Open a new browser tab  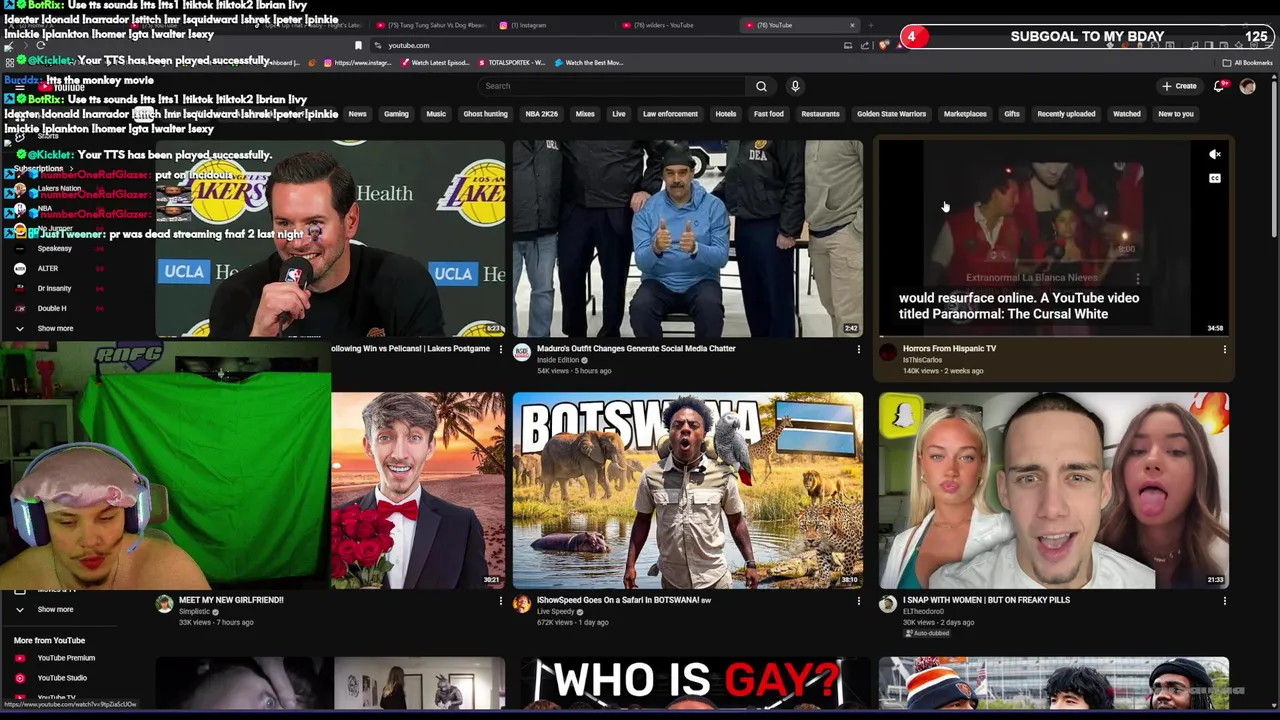[870, 25]
